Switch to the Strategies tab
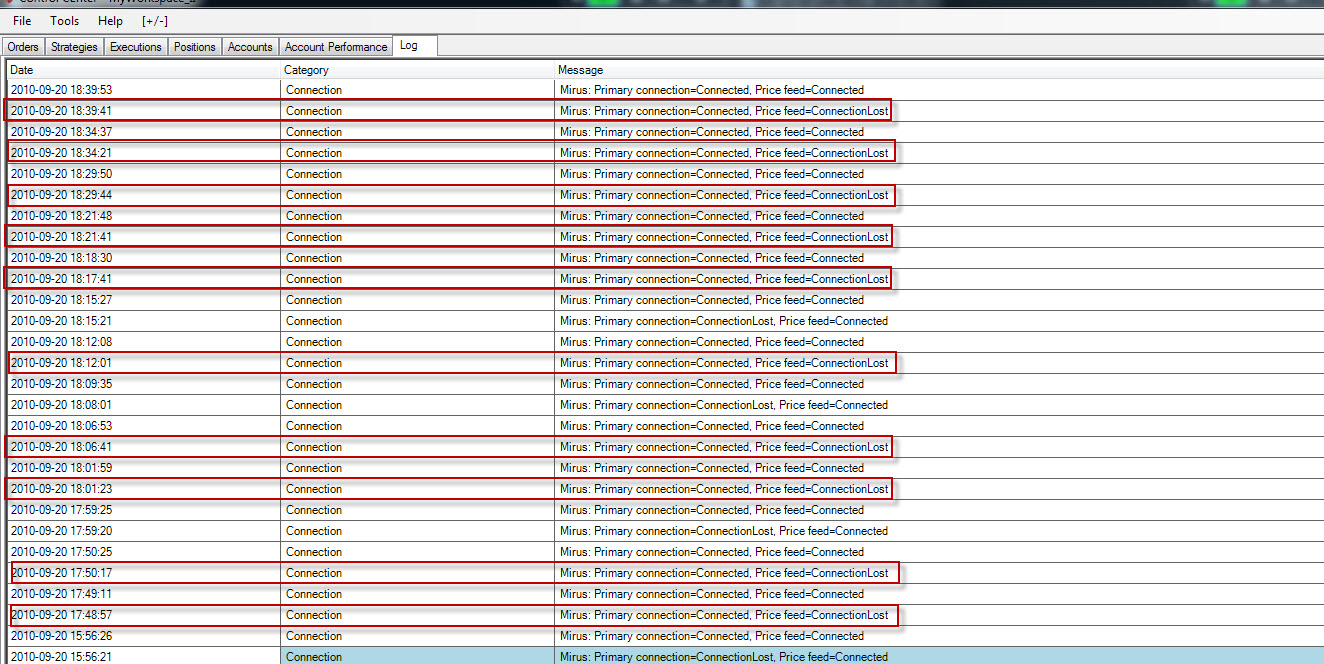Image resolution: width=1324 pixels, height=664 pixels. [75, 47]
